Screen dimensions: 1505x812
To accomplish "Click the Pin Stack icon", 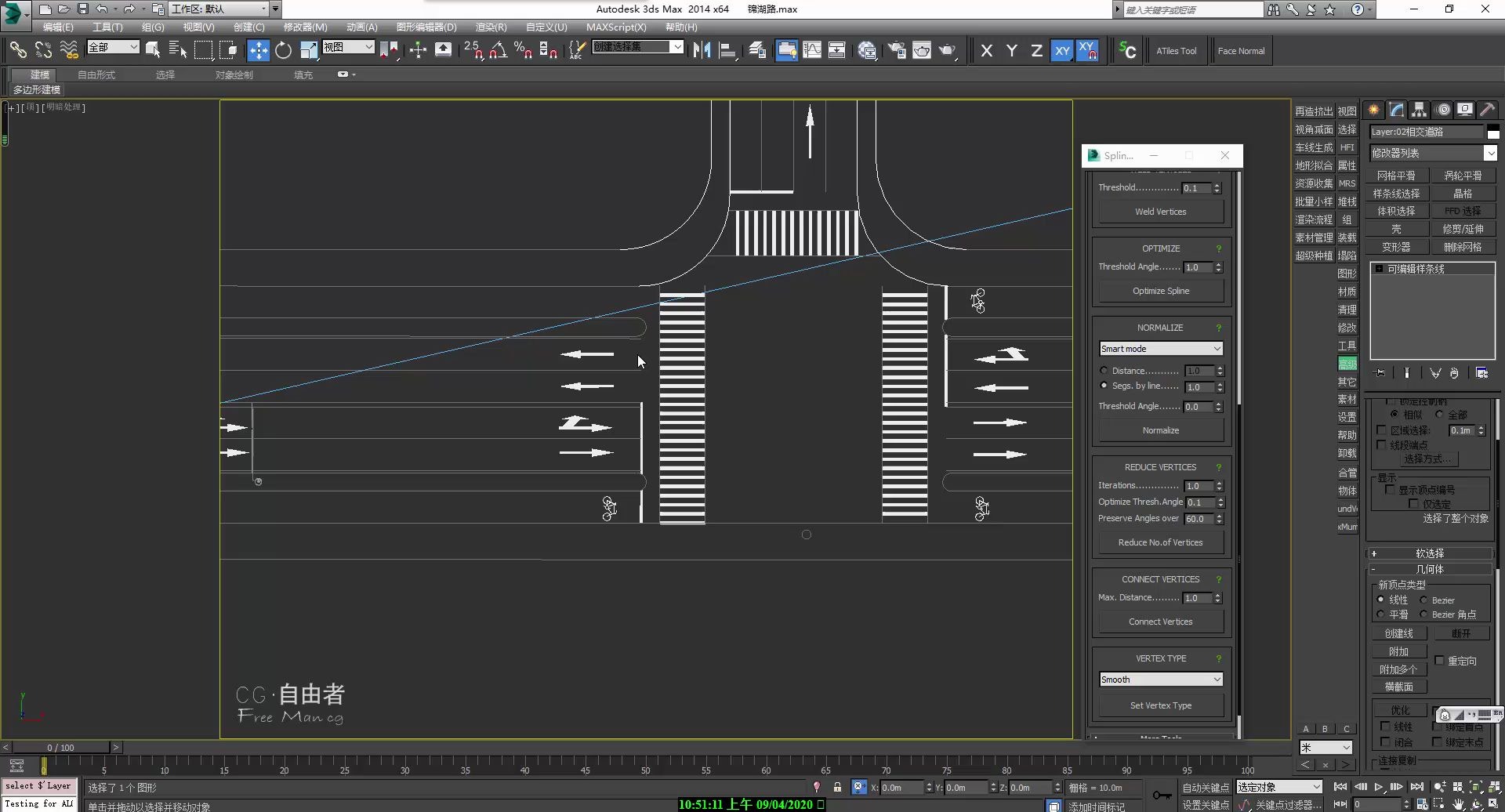I will pyautogui.click(x=1380, y=373).
